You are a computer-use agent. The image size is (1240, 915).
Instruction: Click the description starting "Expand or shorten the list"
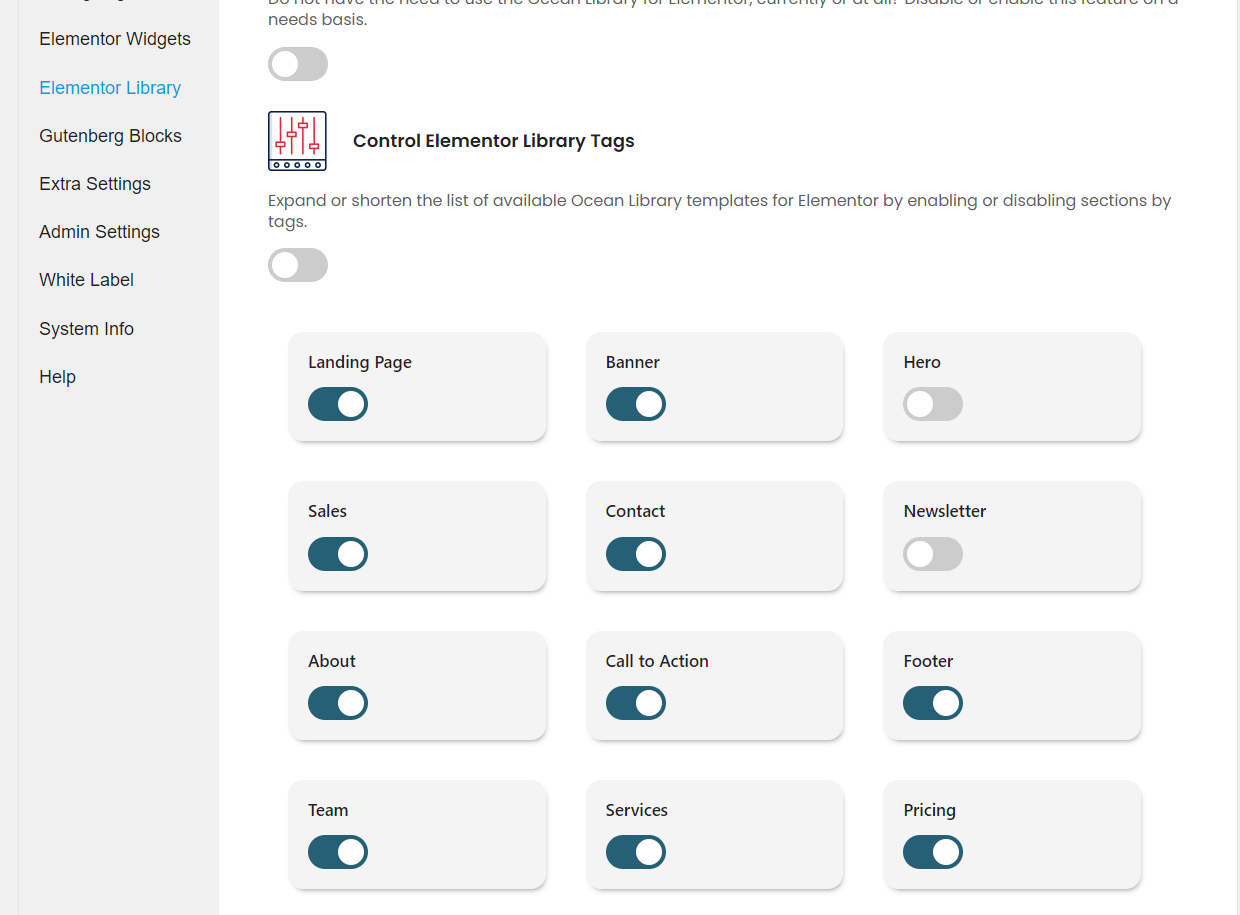719,211
